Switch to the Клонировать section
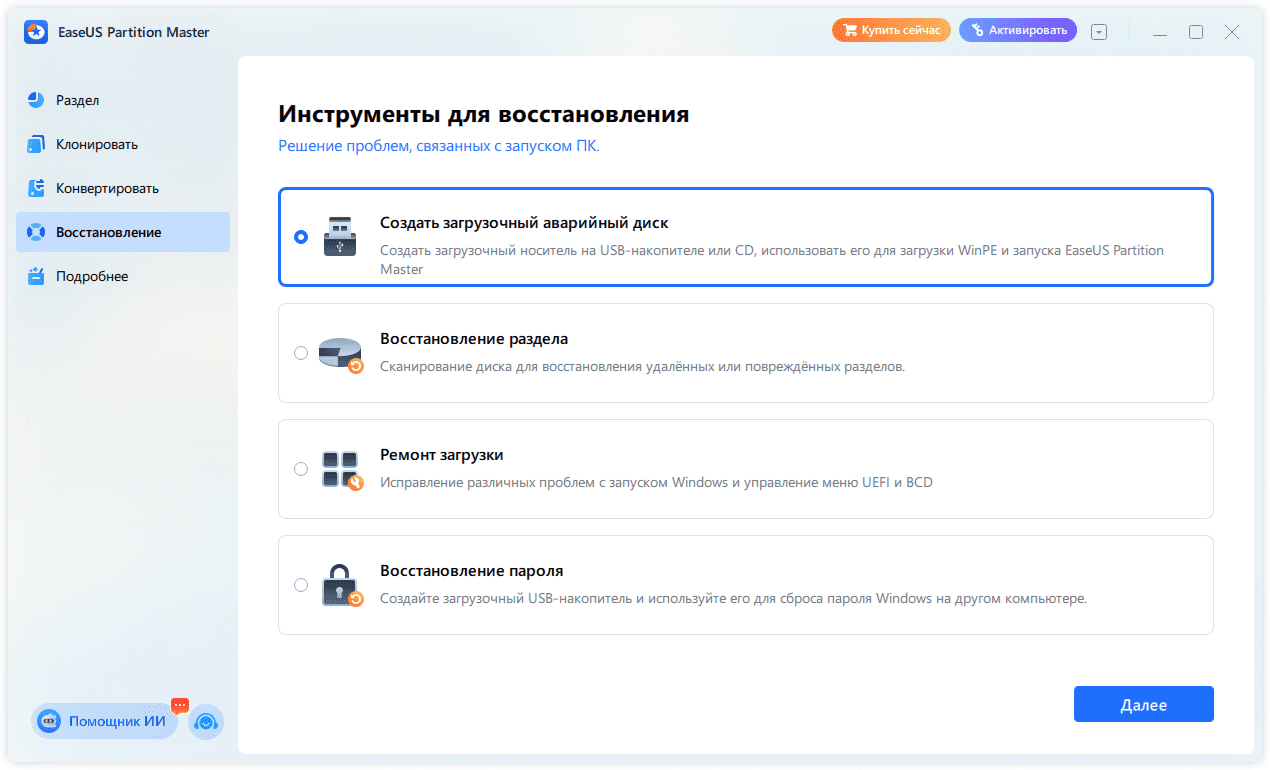The height and width of the screenshot is (770, 1270). (x=123, y=144)
